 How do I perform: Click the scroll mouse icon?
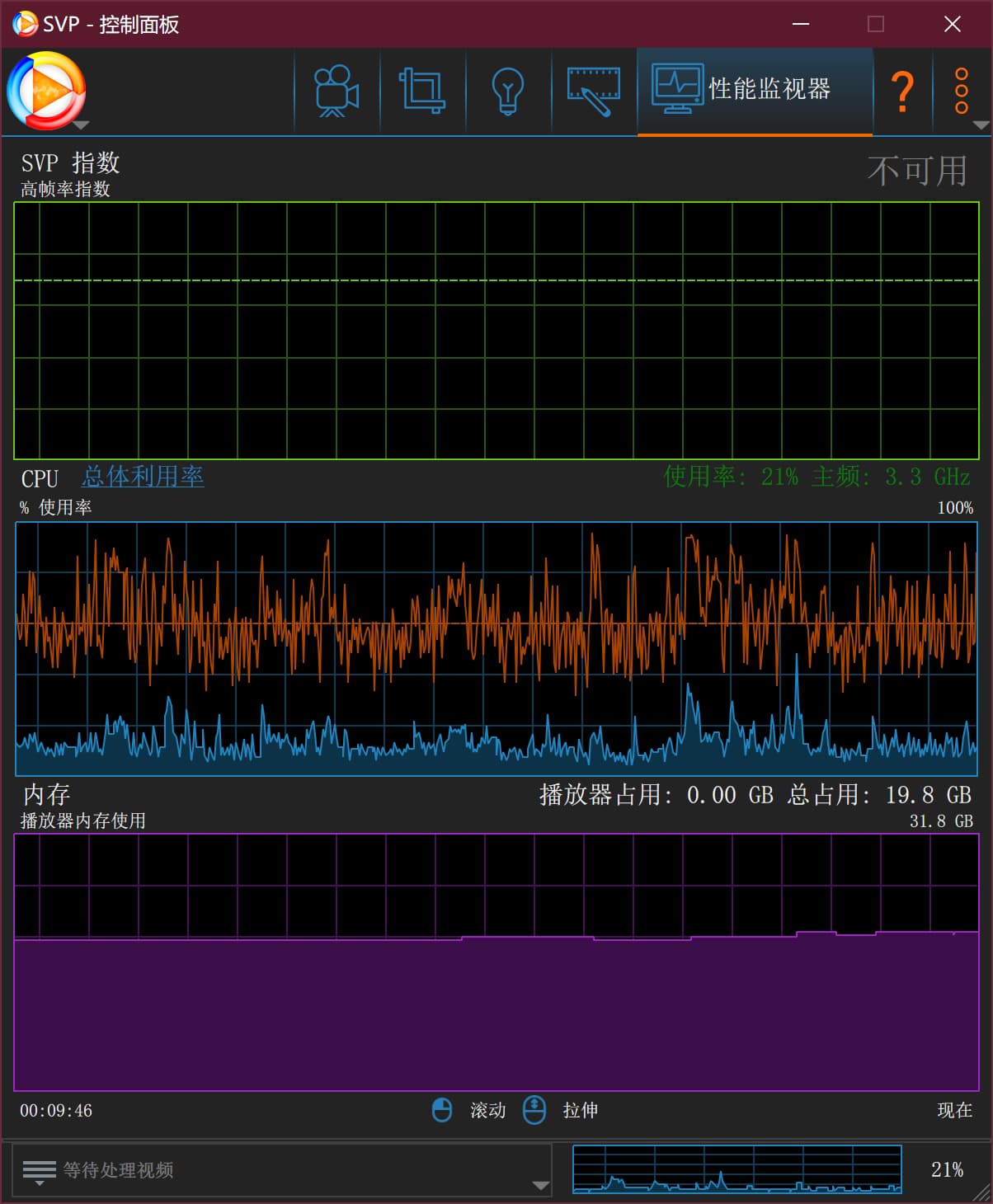pos(442,1110)
